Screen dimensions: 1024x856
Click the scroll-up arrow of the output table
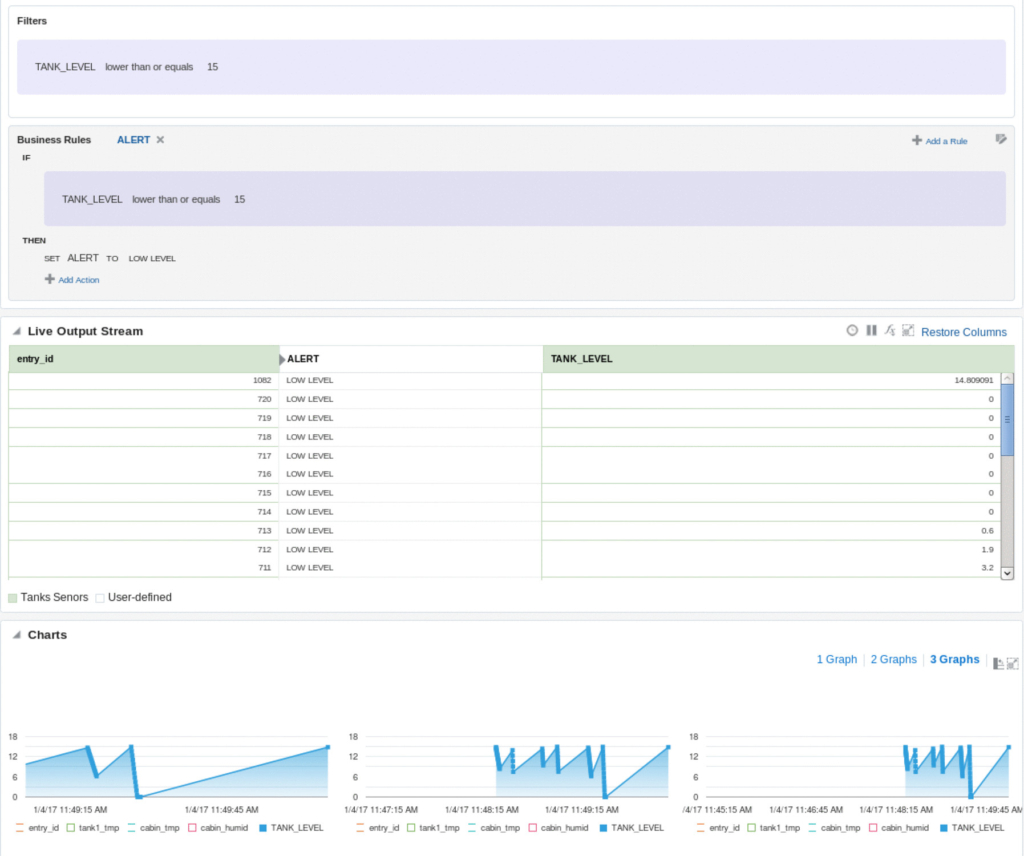(x=1008, y=379)
